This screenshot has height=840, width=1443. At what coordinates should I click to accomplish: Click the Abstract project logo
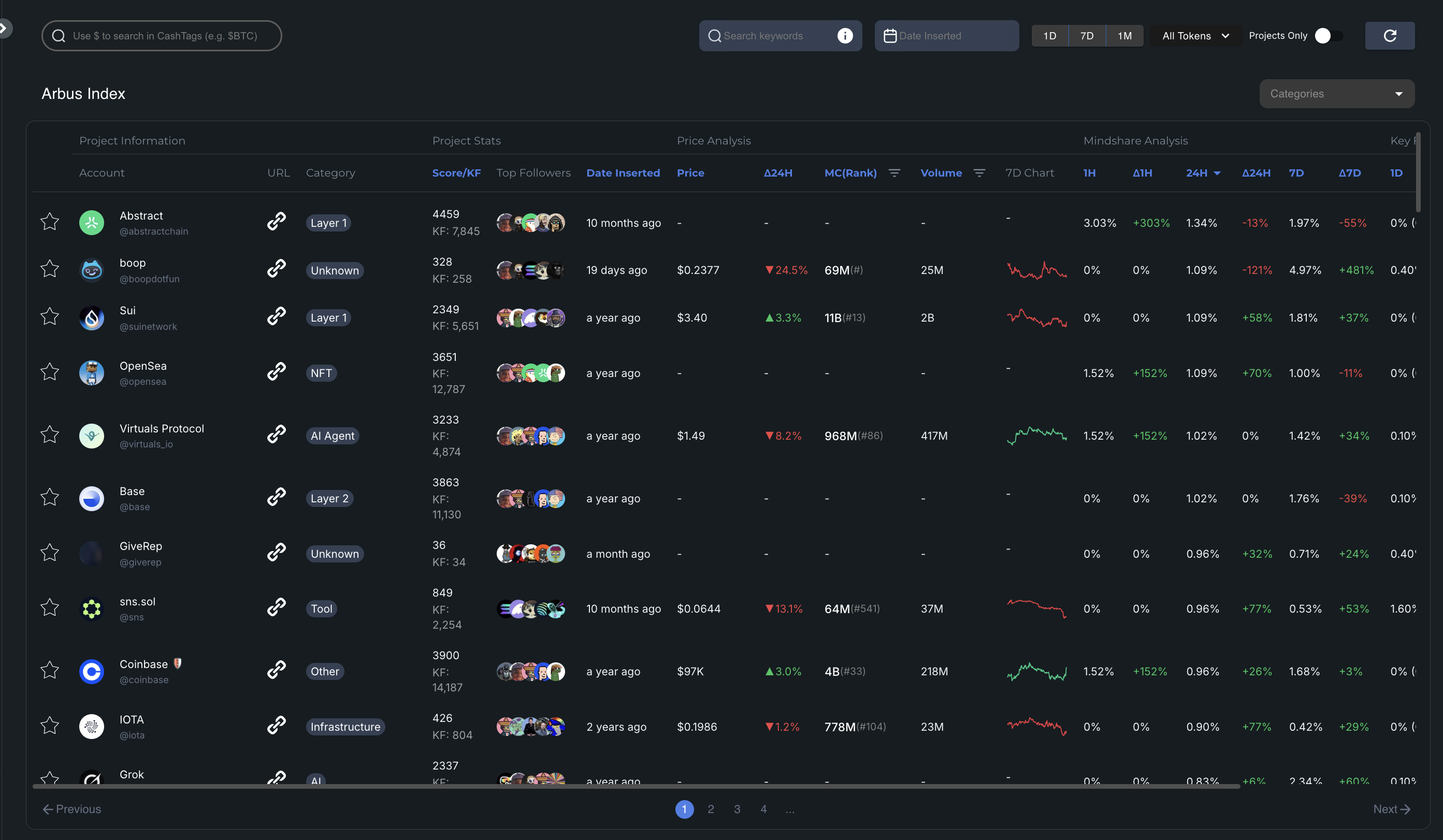click(92, 223)
